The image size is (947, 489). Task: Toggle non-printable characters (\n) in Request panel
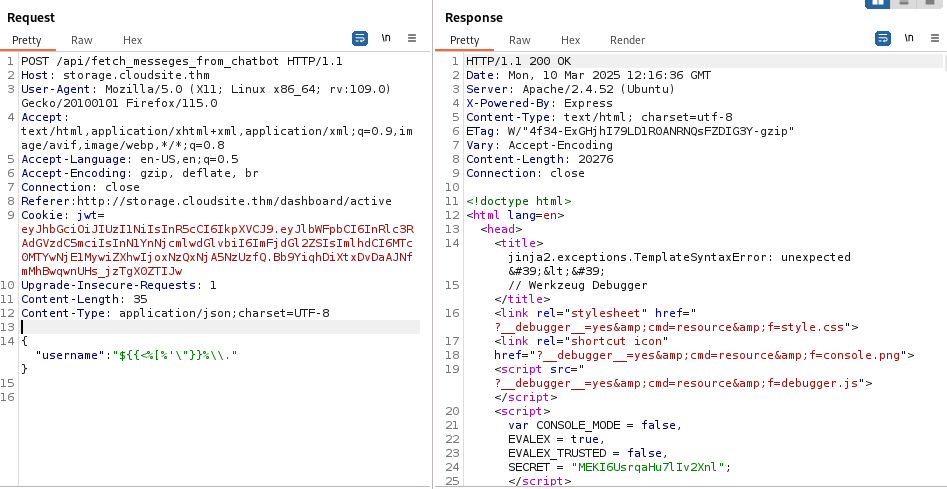click(x=386, y=38)
